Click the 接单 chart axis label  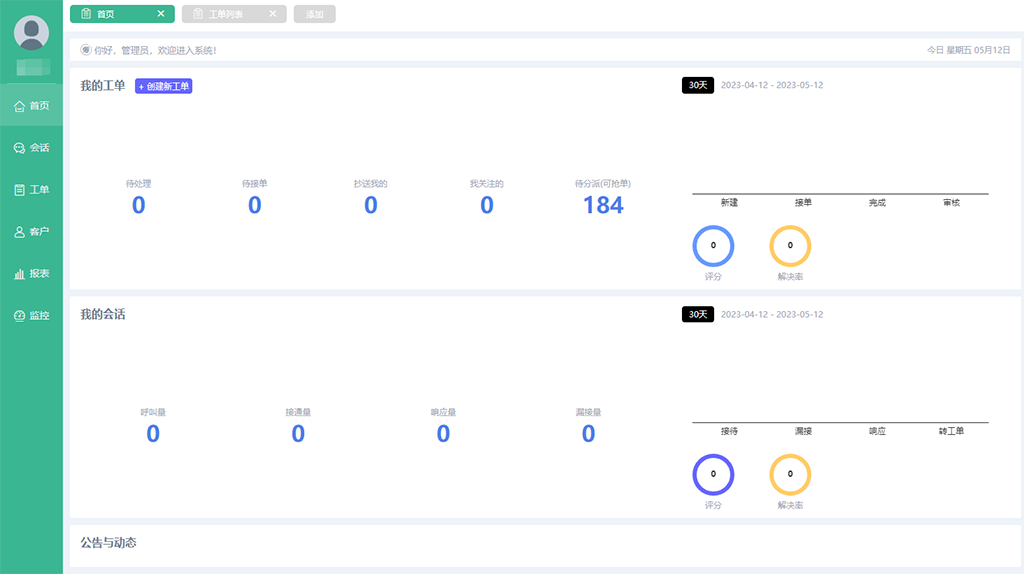coord(803,202)
